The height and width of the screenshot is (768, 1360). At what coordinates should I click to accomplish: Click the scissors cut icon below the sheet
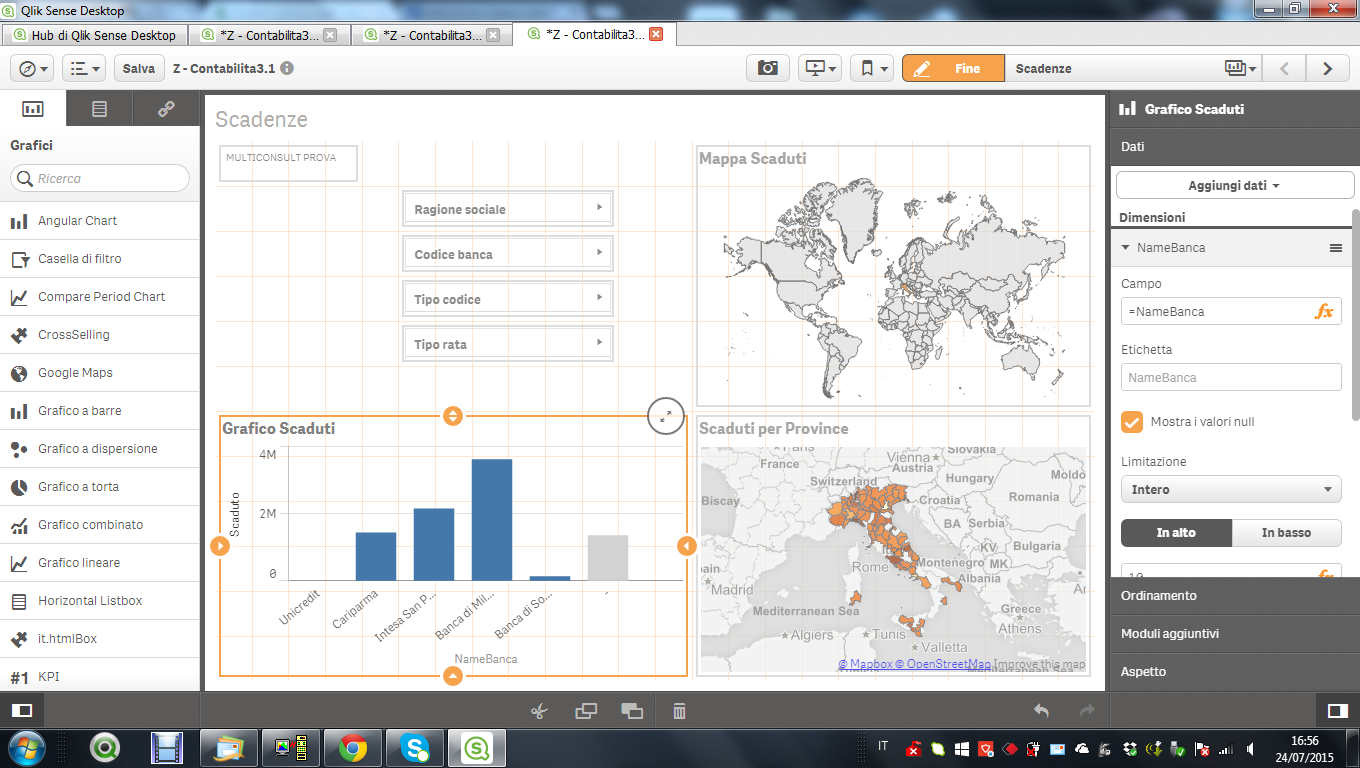coord(537,710)
